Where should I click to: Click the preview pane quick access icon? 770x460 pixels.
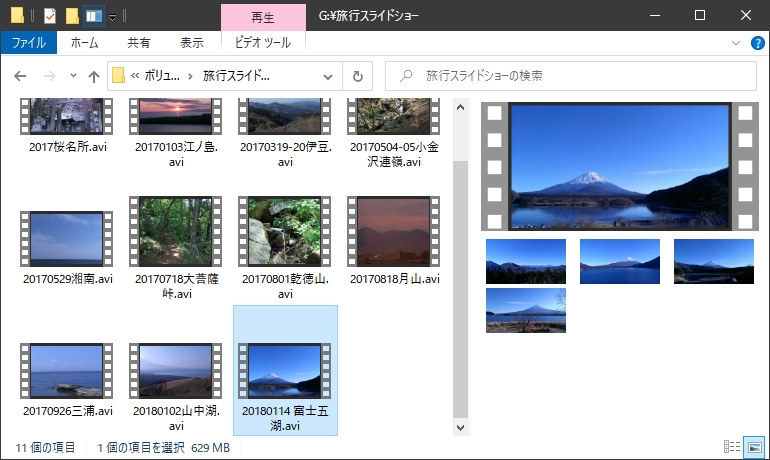[x=93, y=16]
